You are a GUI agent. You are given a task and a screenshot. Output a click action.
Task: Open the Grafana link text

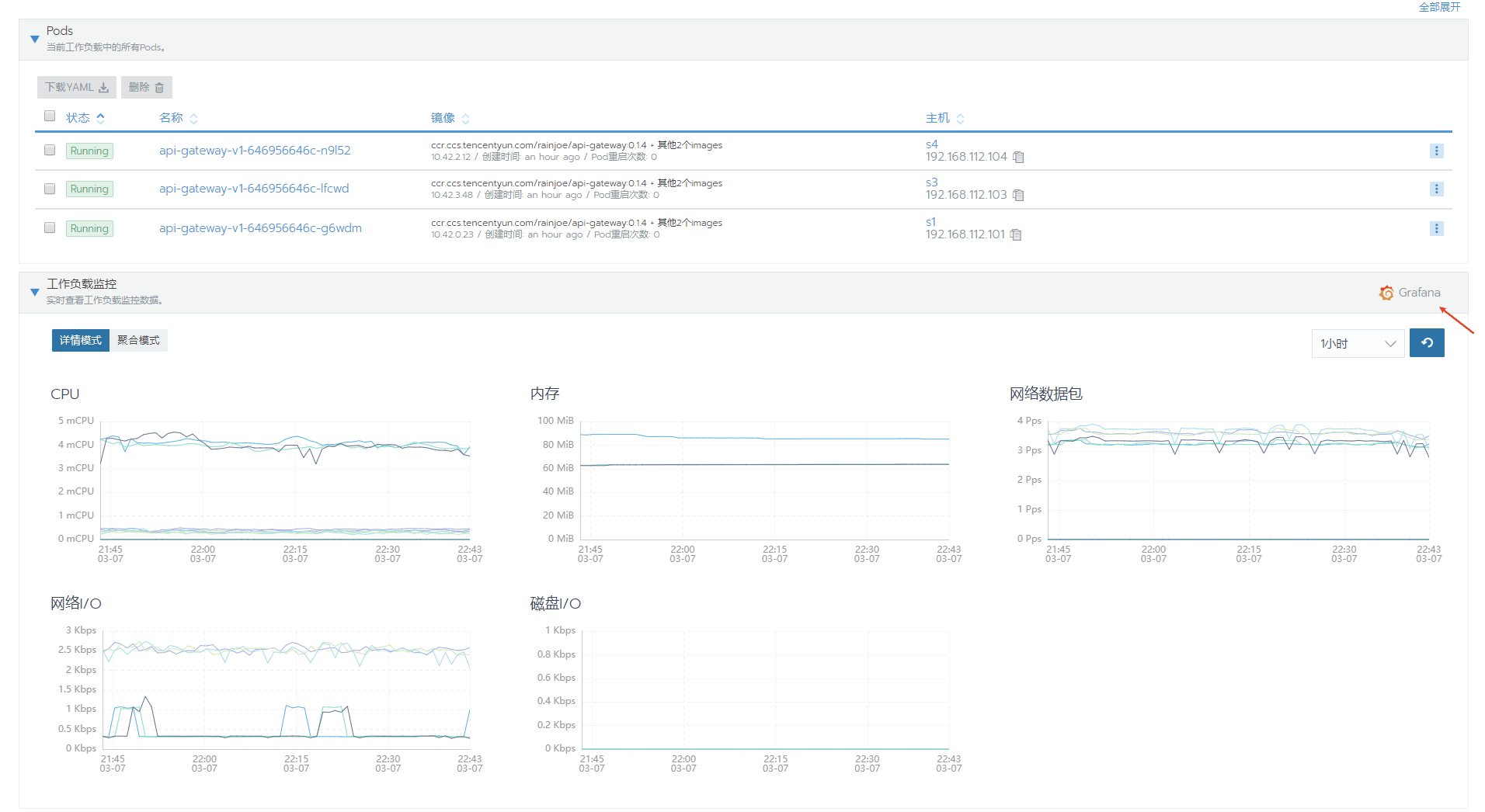click(1419, 293)
